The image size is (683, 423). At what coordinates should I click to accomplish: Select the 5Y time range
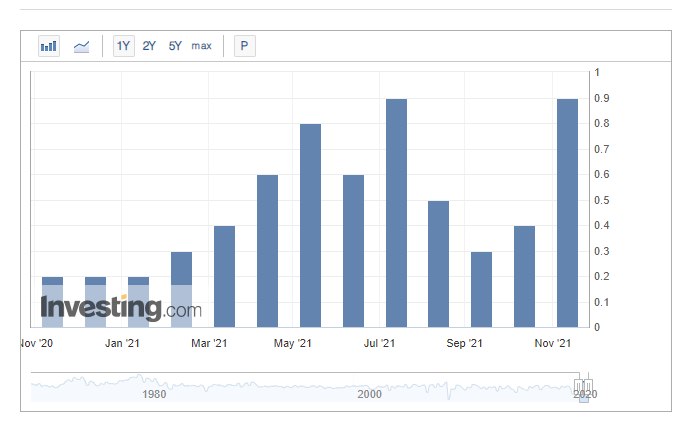click(x=175, y=46)
